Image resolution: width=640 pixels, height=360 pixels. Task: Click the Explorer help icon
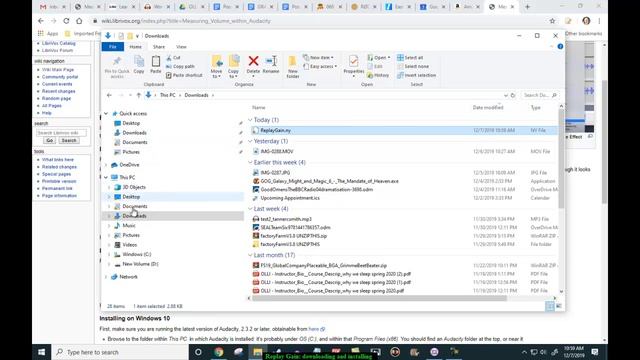[x=560, y=47]
